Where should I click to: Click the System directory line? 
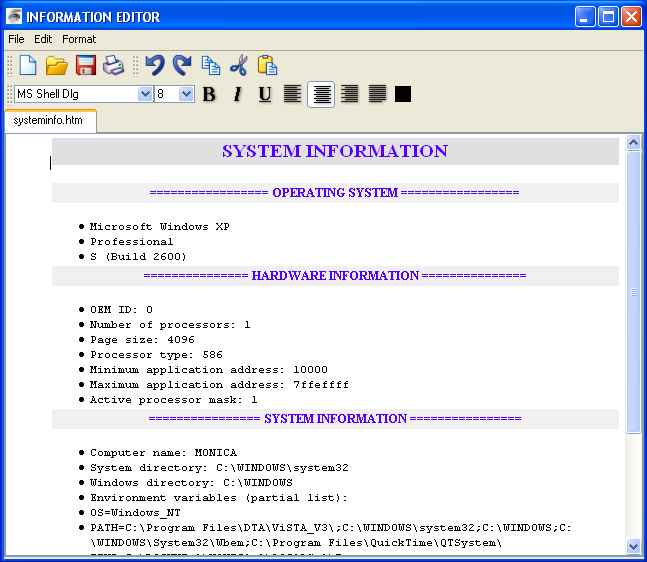click(x=219, y=468)
